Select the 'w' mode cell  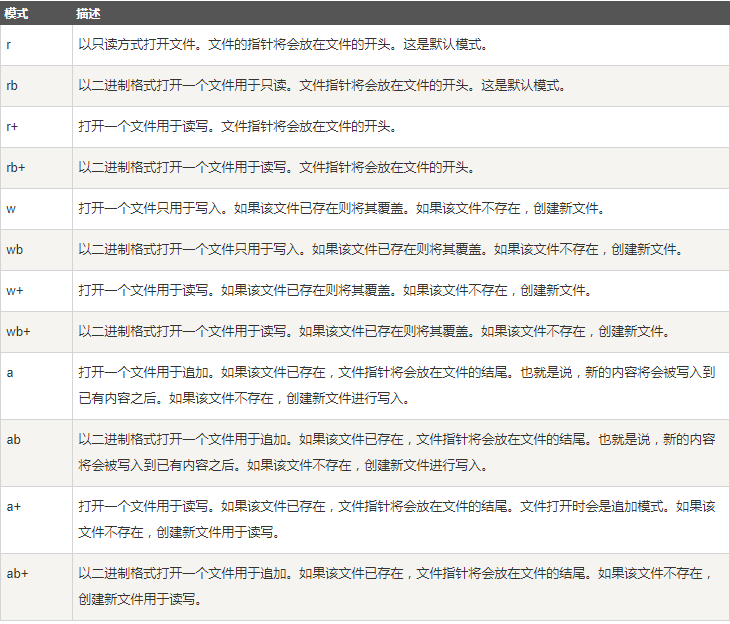(x=11, y=209)
